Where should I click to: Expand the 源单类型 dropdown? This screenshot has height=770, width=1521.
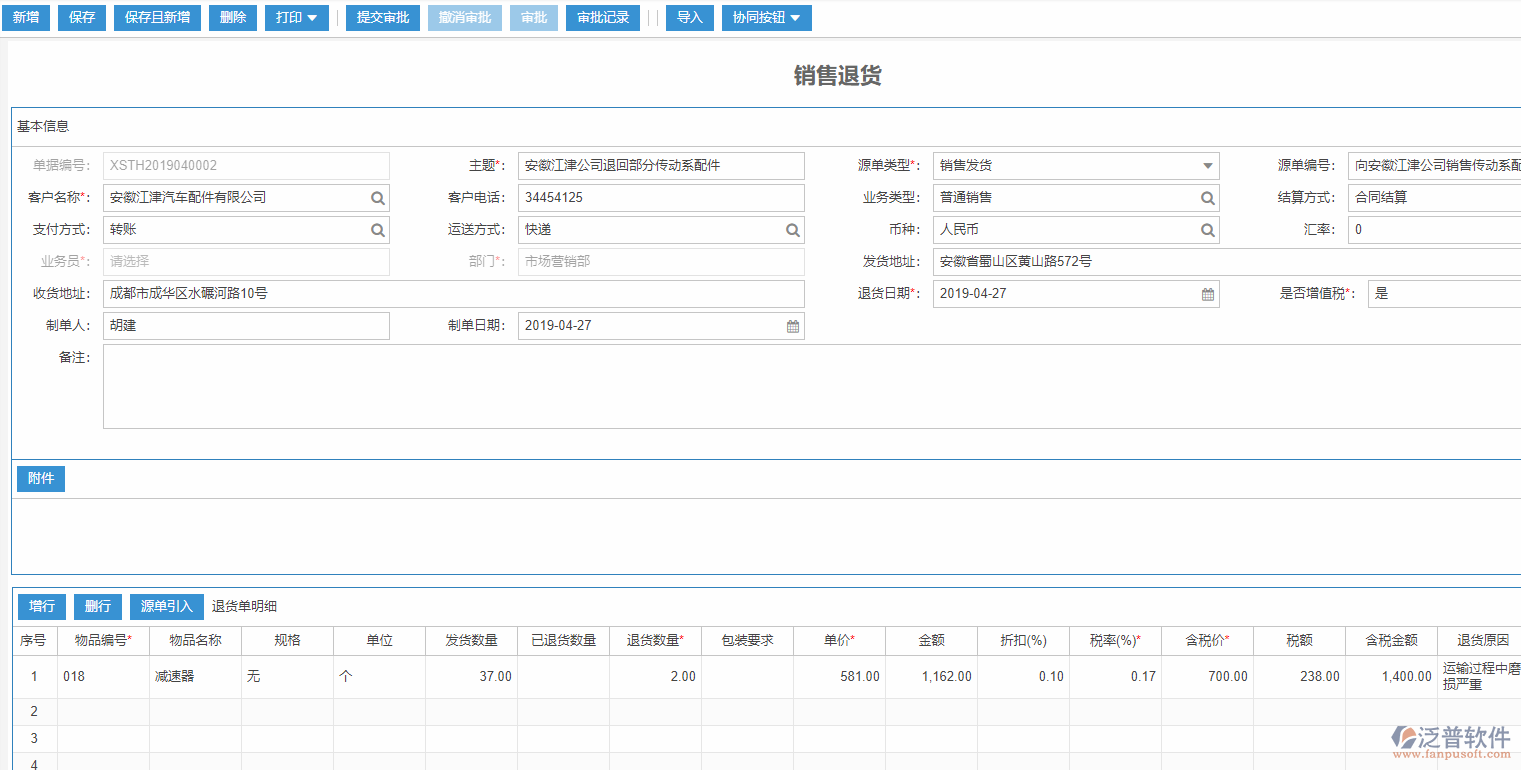[1207, 166]
